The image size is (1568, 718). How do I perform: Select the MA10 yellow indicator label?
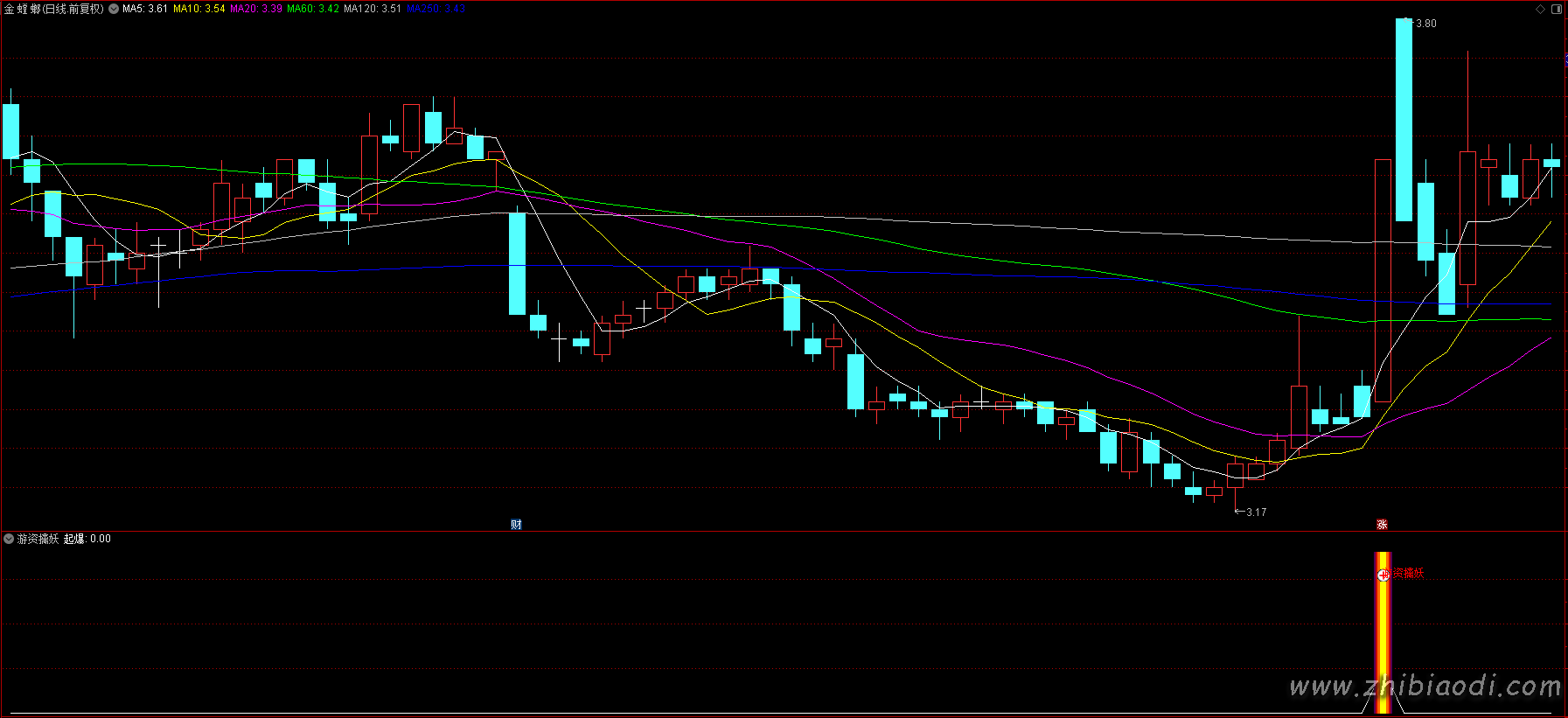coord(199,9)
